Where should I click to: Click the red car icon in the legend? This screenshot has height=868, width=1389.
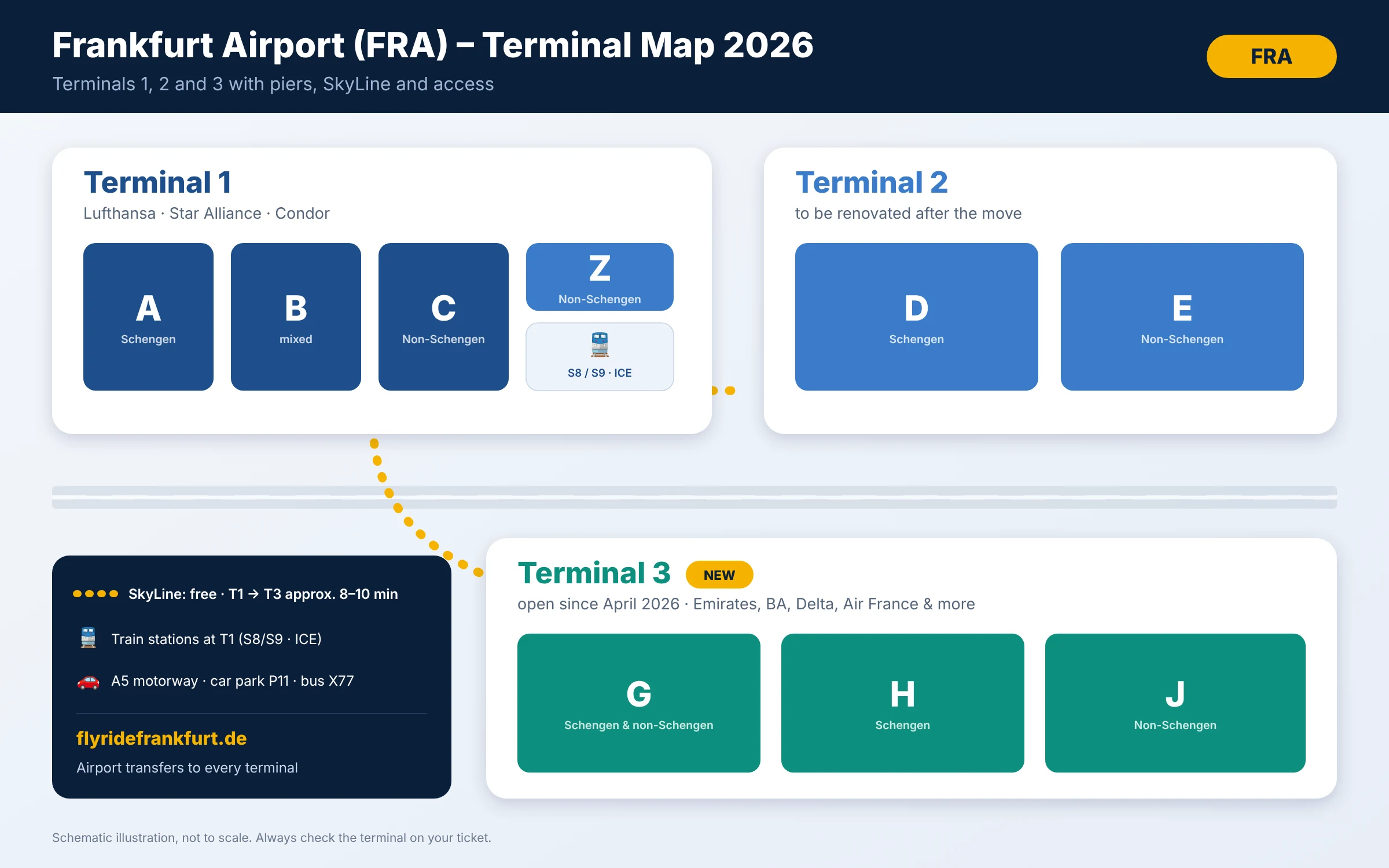pyautogui.click(x=88, y=681)
